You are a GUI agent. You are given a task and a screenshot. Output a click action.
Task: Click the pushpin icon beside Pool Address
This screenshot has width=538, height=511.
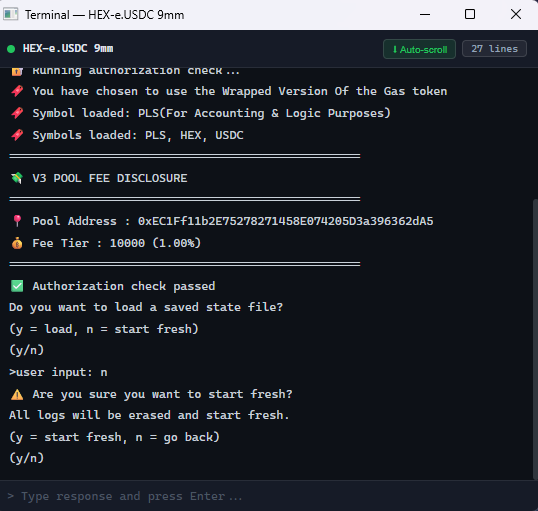(17, 221)
